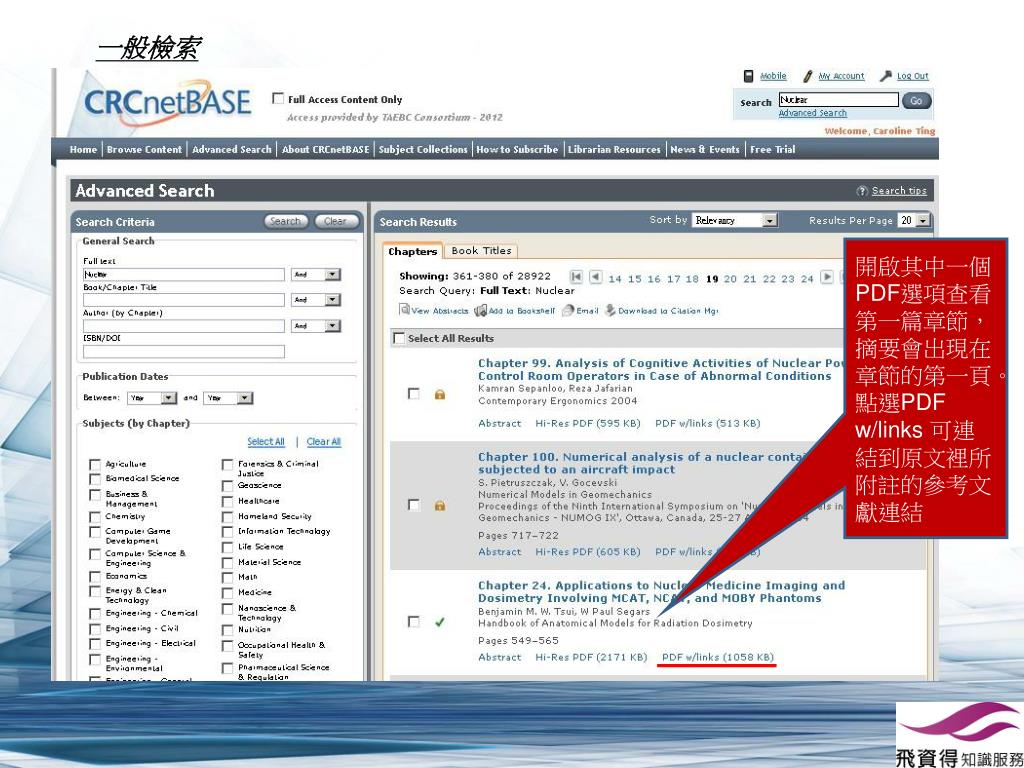Enable Full Access Content Only checkbox

(x=278, y=99)
